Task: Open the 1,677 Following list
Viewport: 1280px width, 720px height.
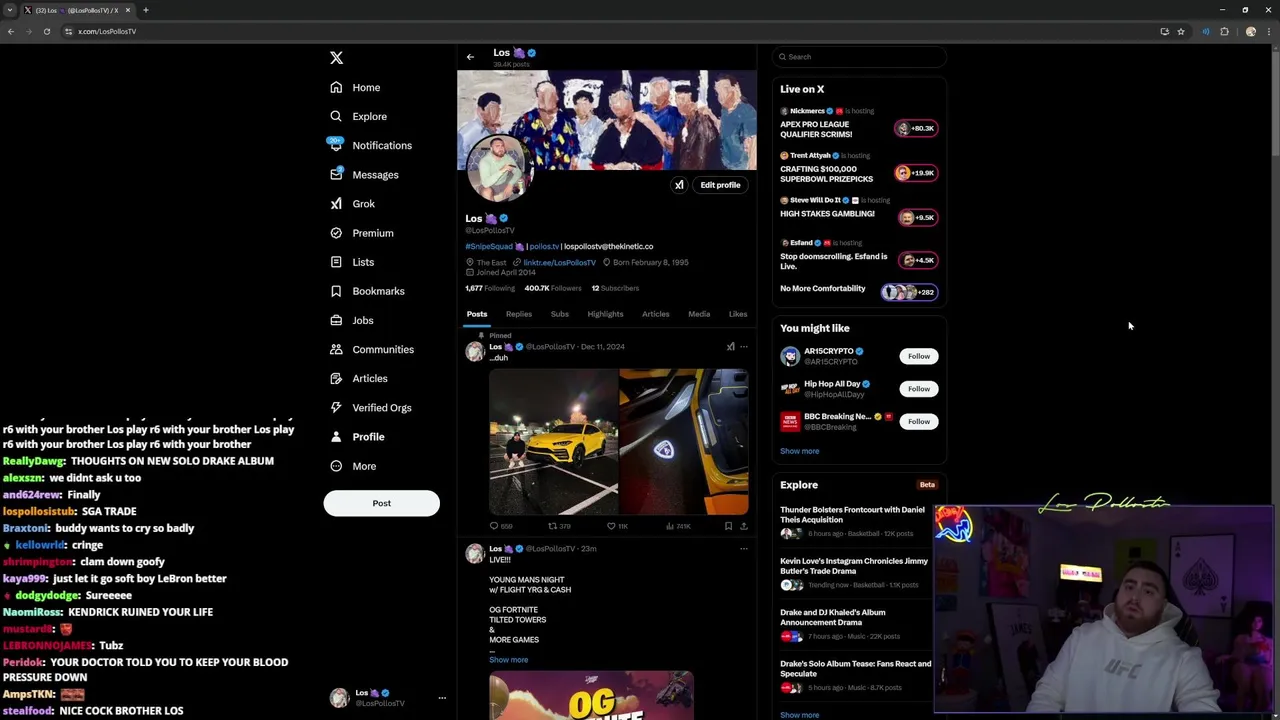Action: tap(490, 288)
